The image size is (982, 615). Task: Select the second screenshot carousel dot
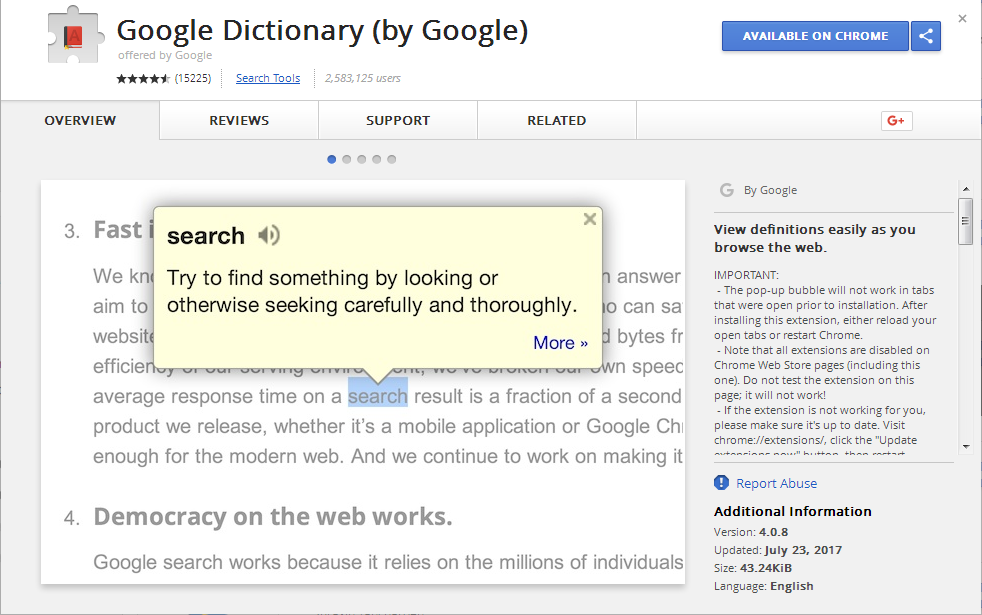pyautogui.click(x=347, y=159)
